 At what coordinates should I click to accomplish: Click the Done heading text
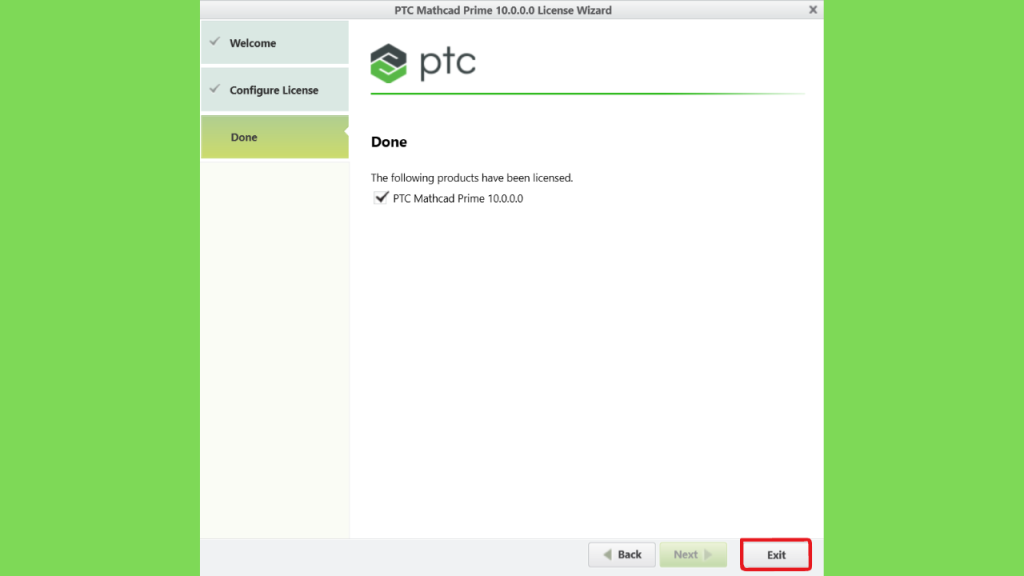click(389, 142)
